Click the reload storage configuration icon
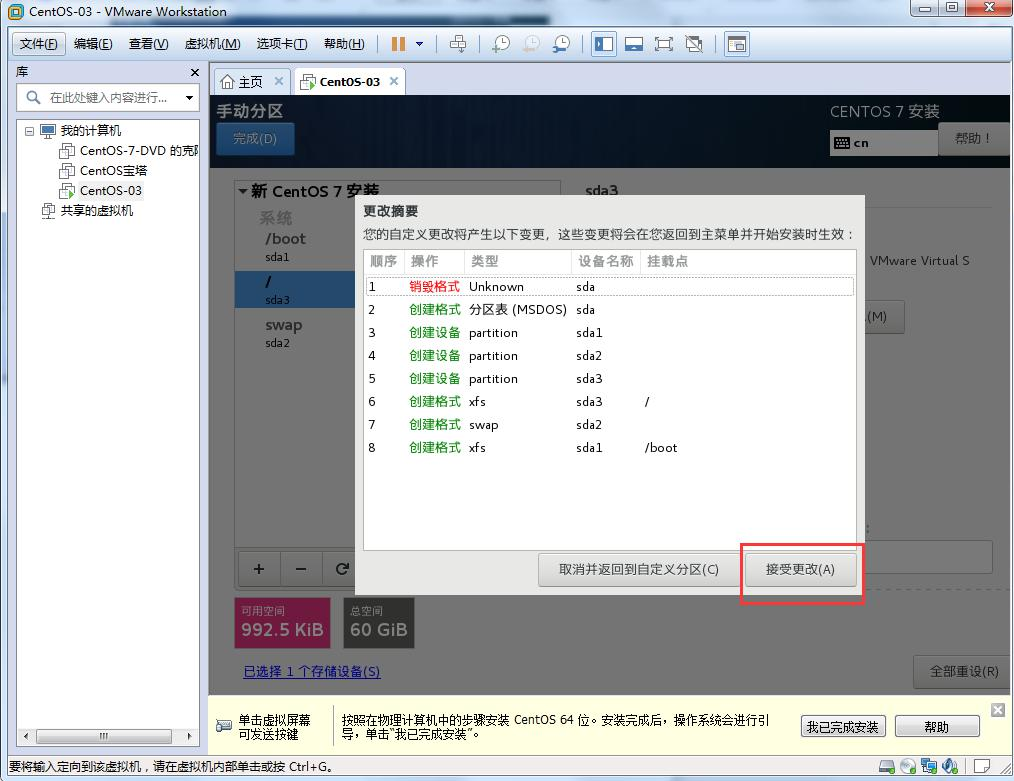This screenshot has height=781, width=1014. click(x=341, y=569)
